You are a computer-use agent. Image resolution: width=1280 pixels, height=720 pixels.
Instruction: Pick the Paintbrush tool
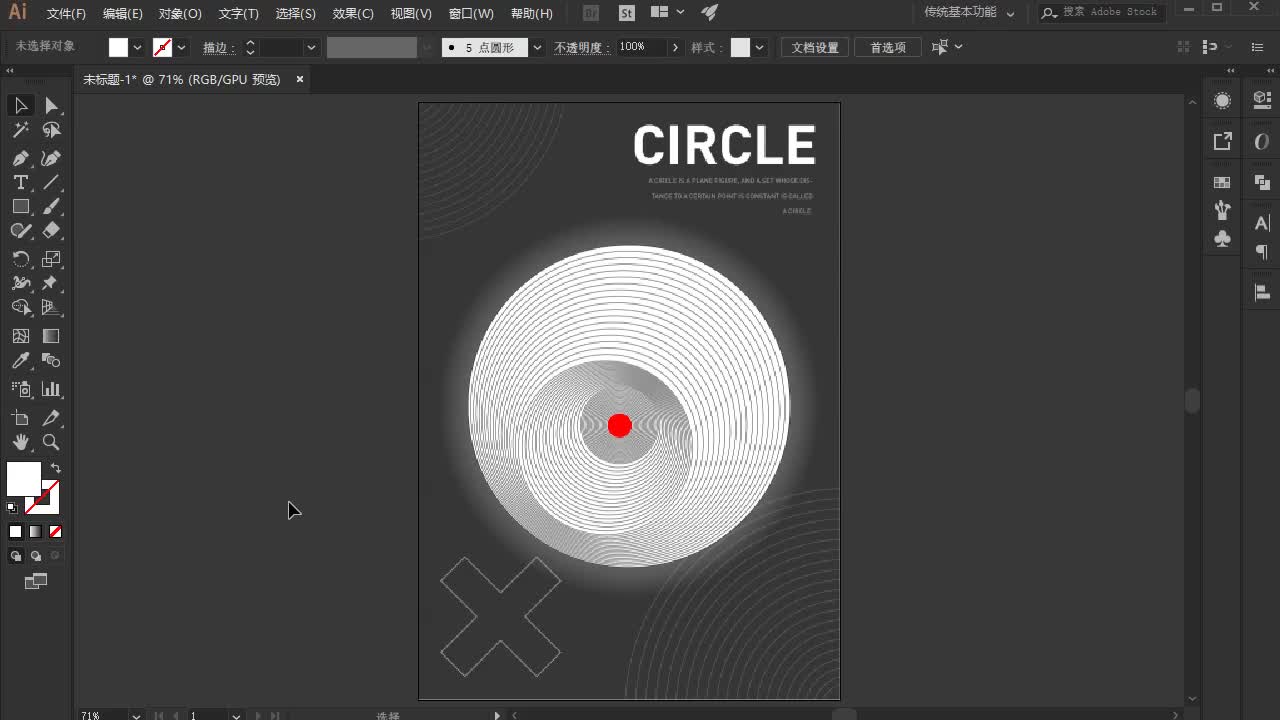click(51, 206)
